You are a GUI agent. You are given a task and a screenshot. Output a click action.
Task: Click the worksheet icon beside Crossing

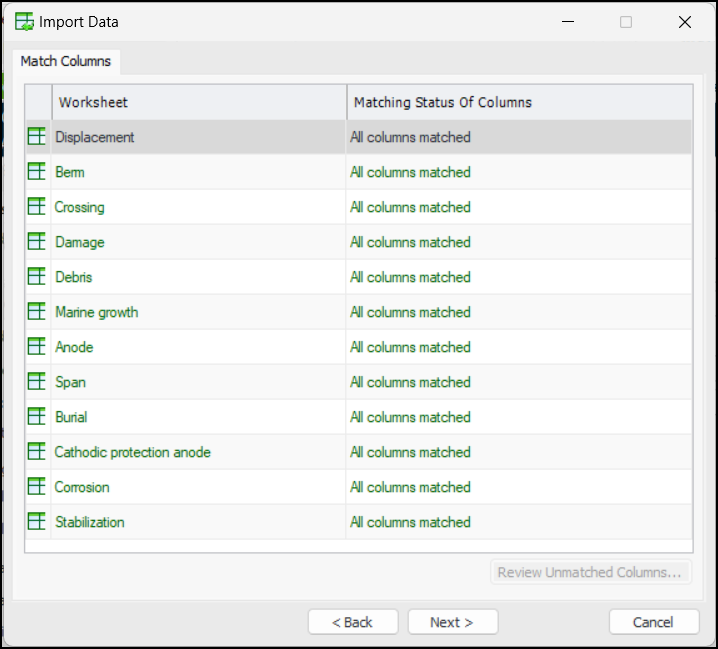pyautogui.click(x=37, y=207)
